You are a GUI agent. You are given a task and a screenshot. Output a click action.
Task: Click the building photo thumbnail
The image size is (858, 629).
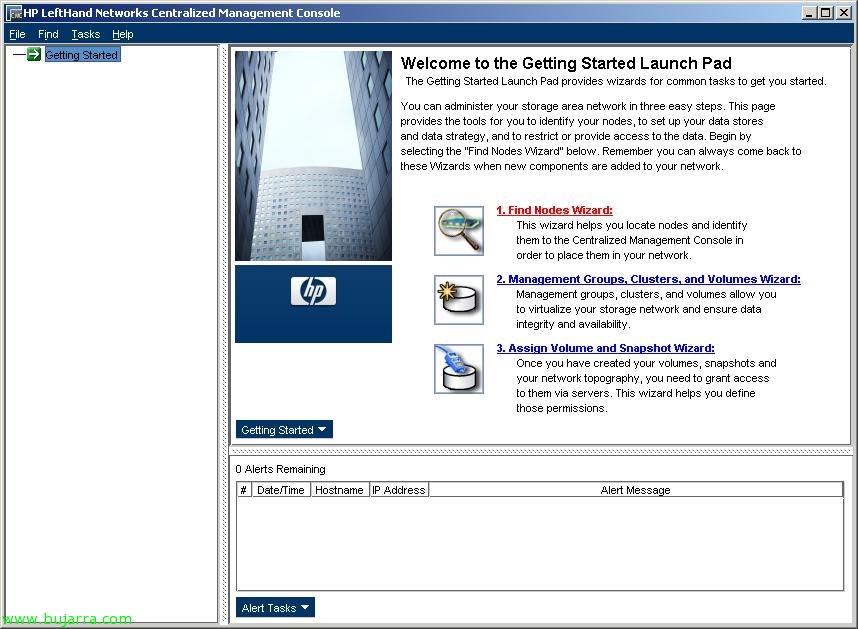(x=313, y=156)
